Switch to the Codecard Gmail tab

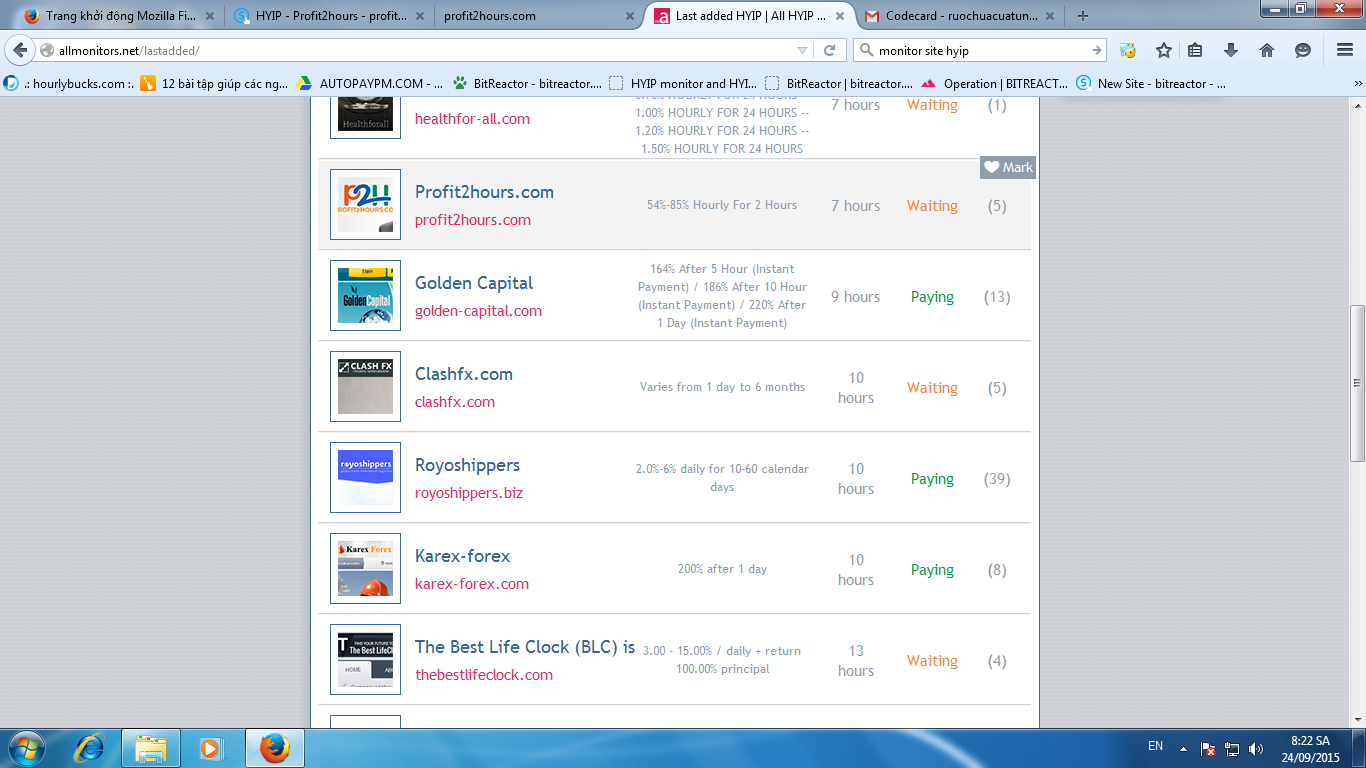(x=958, y=16)
